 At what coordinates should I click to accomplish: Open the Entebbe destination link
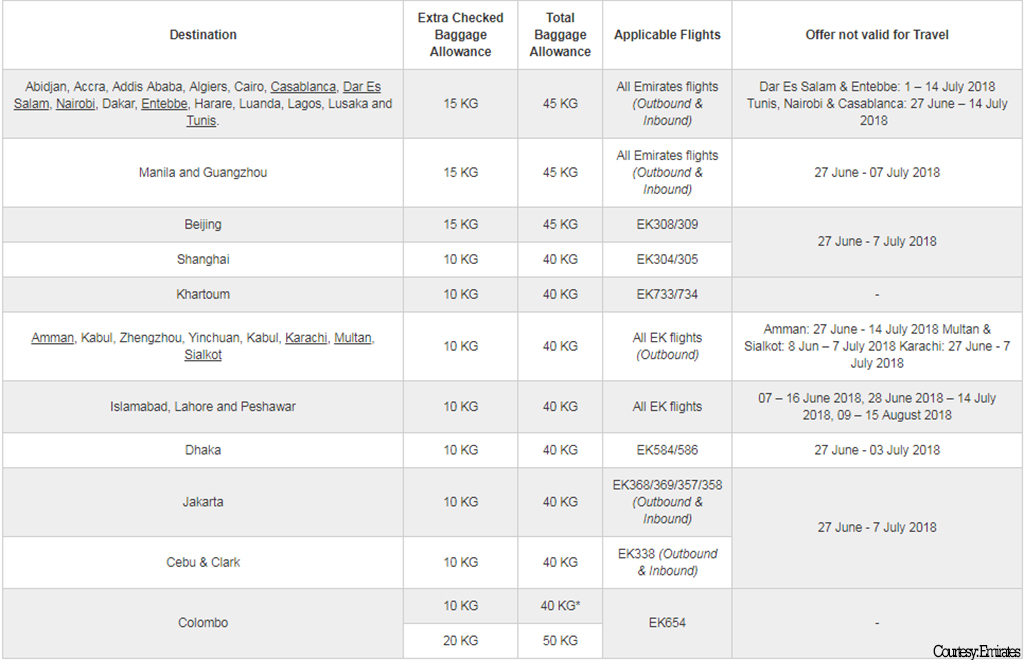coord(163,104)
